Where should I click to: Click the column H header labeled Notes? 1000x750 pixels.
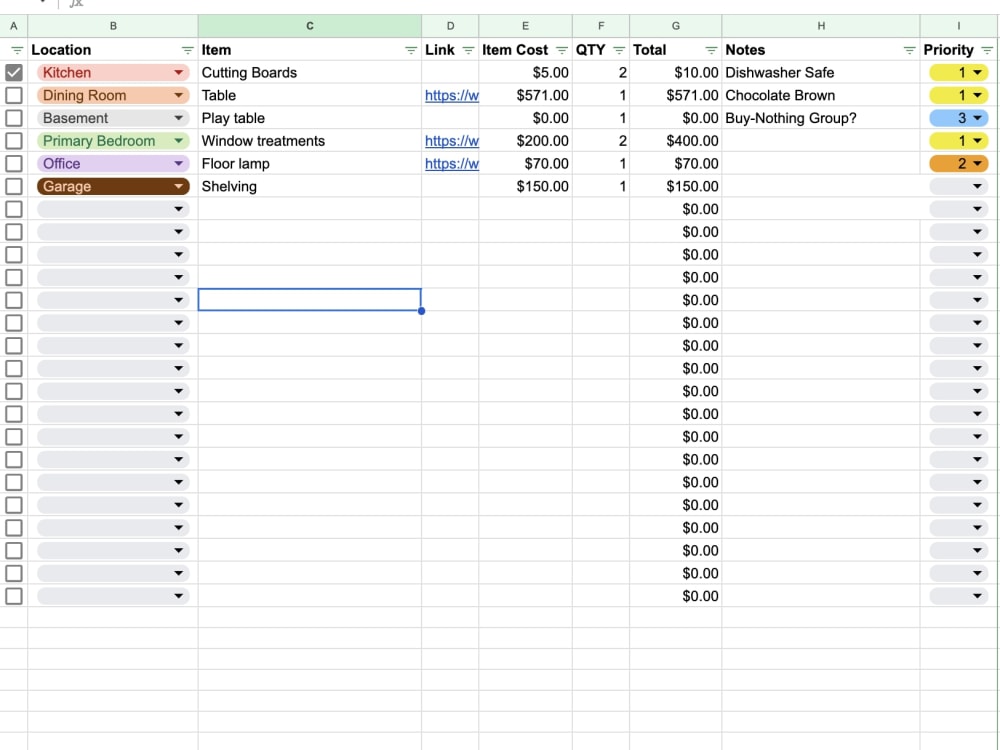(x=821, y=25)
